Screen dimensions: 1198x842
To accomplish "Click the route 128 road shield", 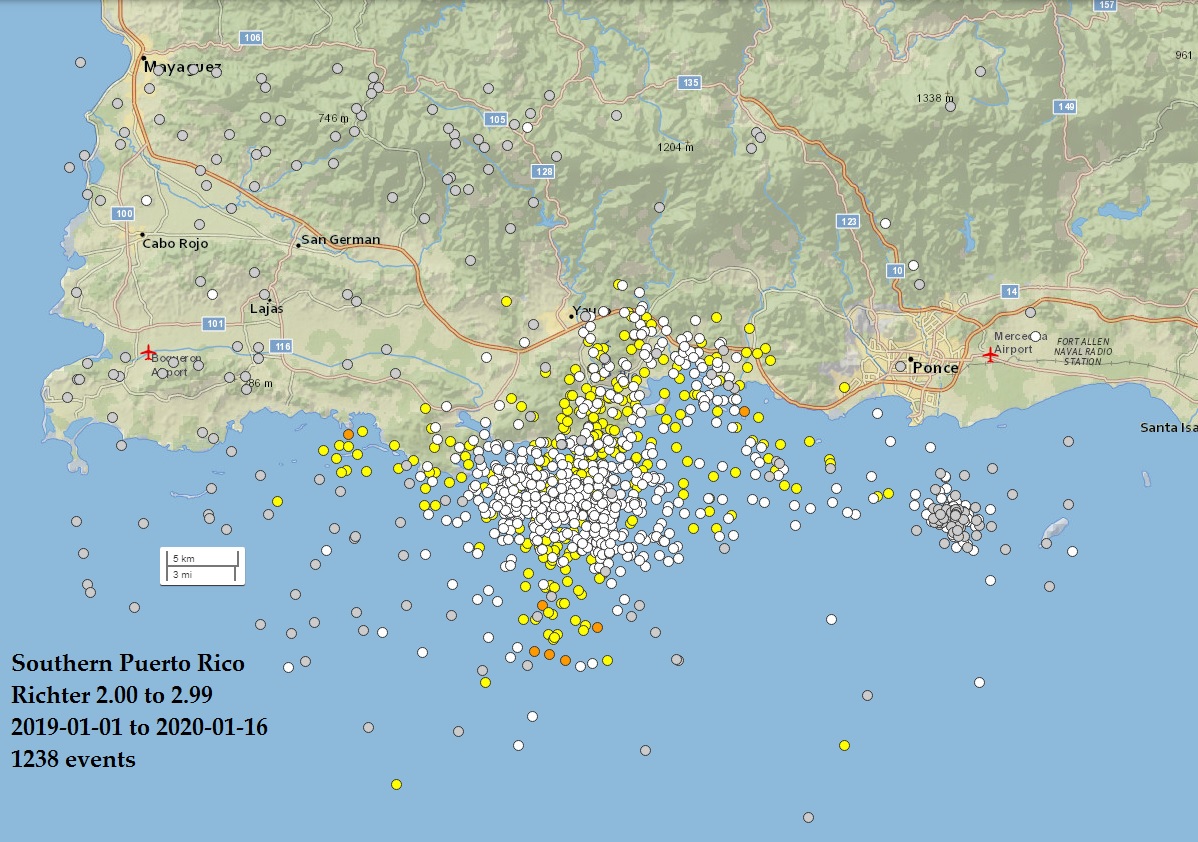I will pyautogui.click(x=543, y=172).
